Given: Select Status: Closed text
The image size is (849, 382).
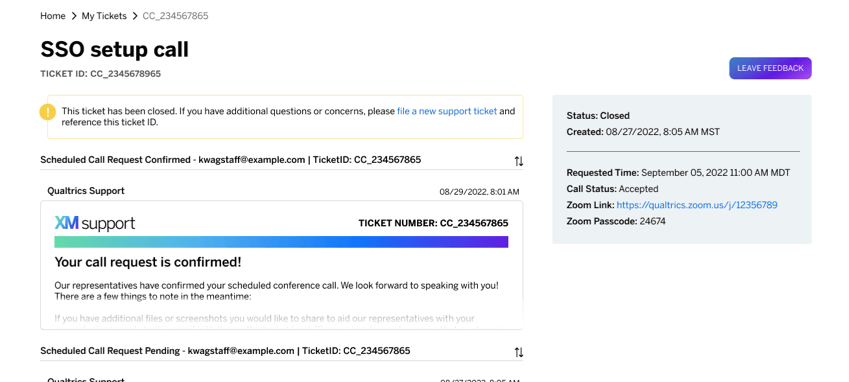Looking at the screenshot, I should click(x=598, y=115).
